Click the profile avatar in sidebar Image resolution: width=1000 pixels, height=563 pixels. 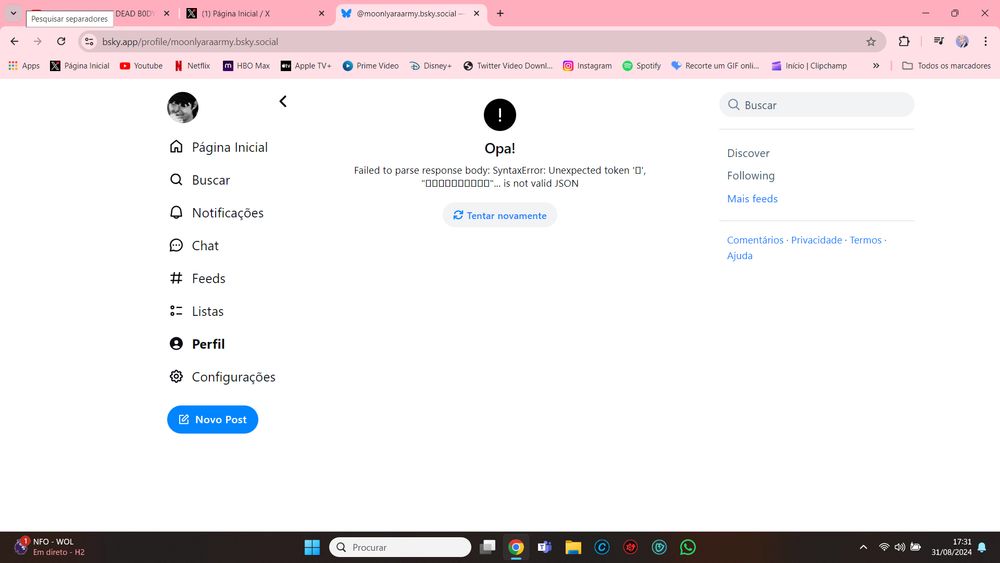click(x=183, y=107)
